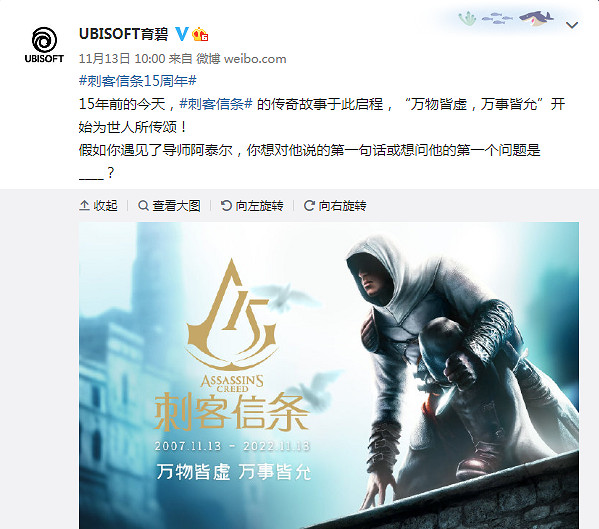Click the Ubisoft swirl logo avatar
The height and width of the screenshot is (529, 599).
coord(44,45)
